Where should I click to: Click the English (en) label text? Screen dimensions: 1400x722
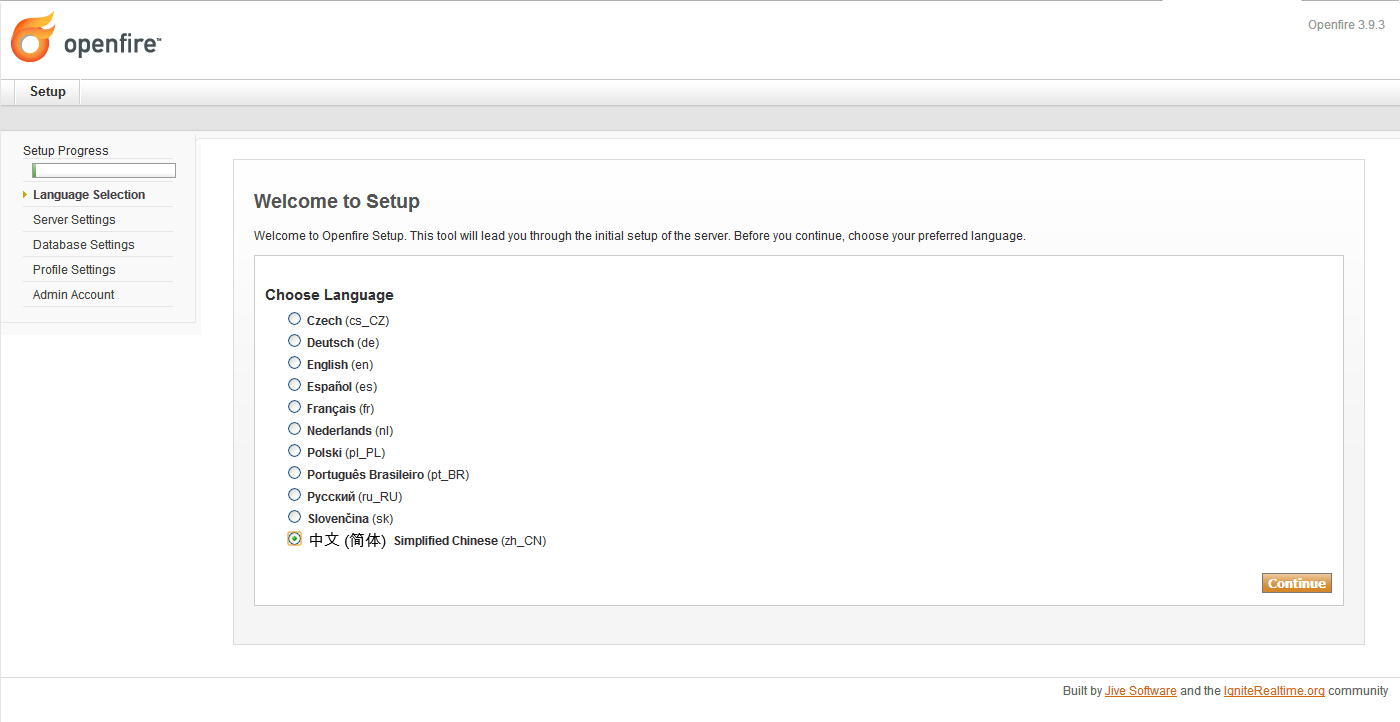(340, 365)
